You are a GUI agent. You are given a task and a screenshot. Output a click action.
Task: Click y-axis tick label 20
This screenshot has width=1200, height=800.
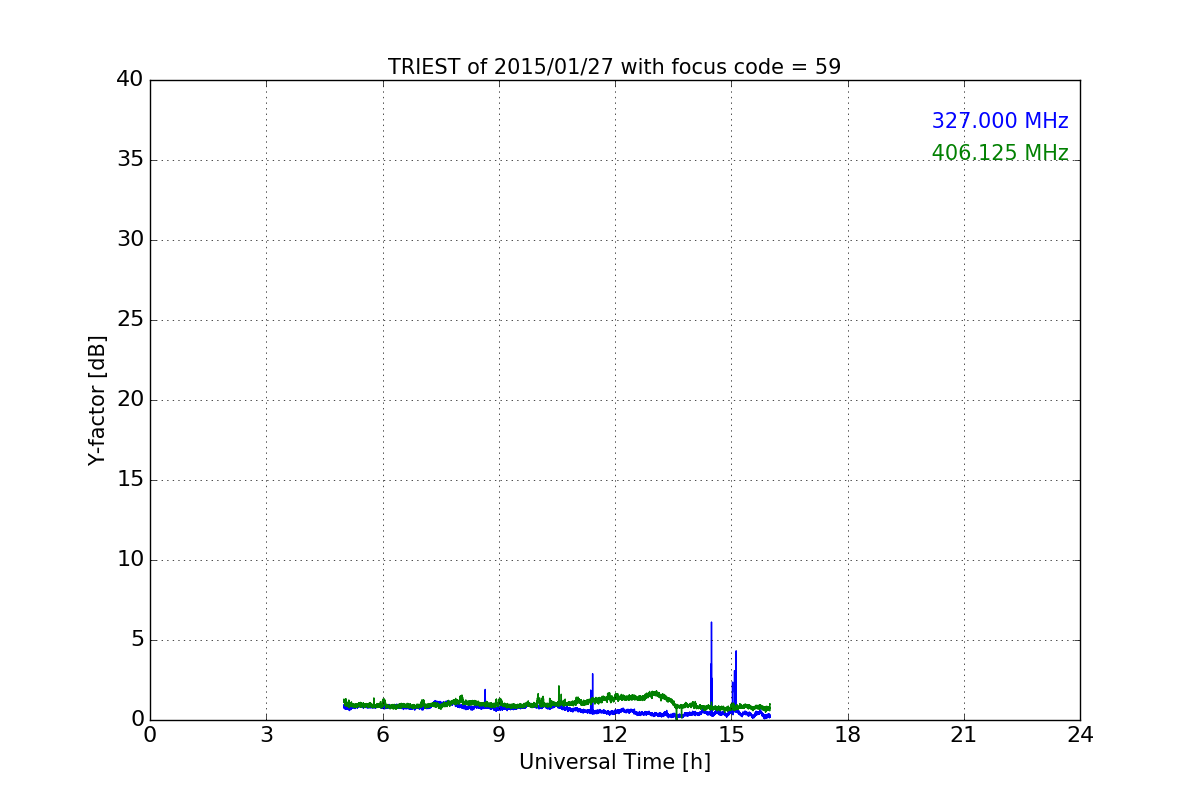click(130, 400)
